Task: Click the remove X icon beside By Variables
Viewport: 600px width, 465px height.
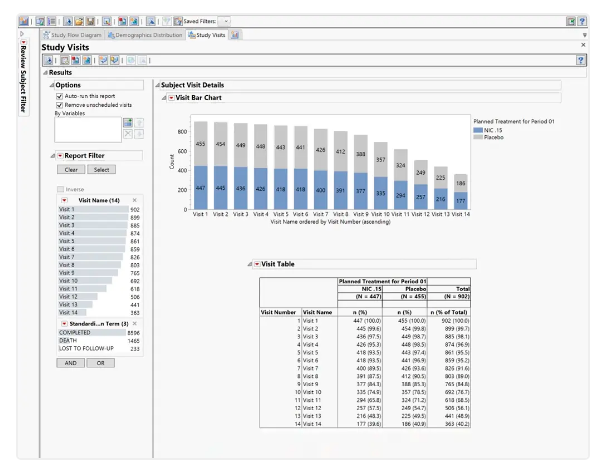Action: (x=128, y=134)
